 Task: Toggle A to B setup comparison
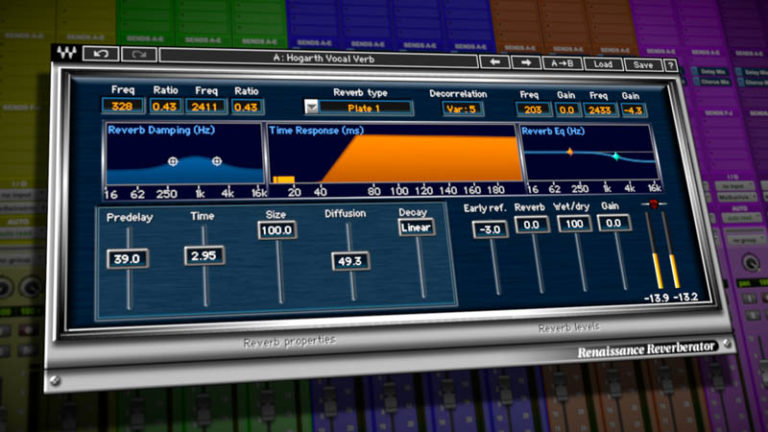pyautogui.click(x=562, y=63)
